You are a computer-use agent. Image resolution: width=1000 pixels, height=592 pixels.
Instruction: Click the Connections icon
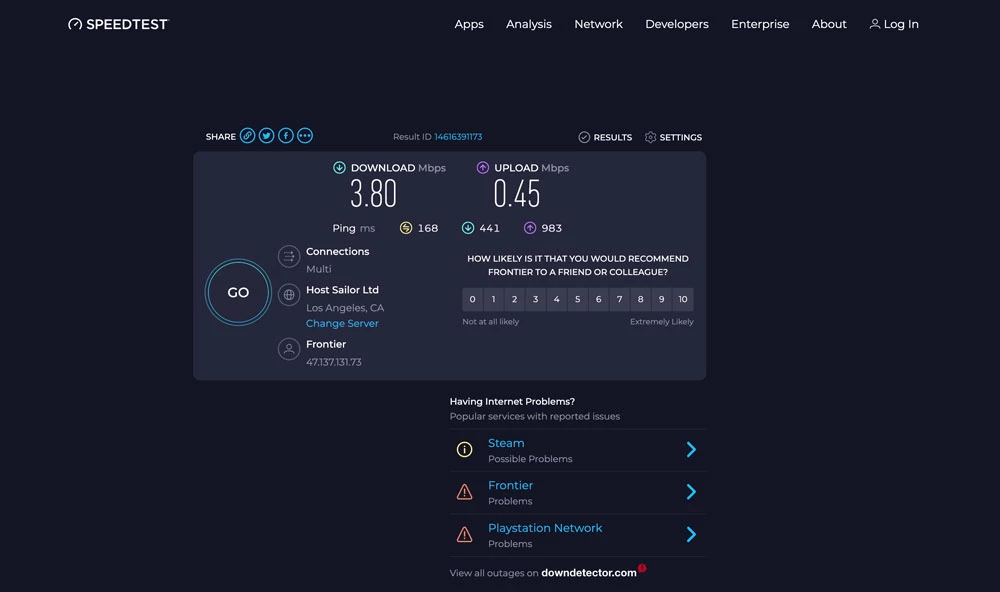coord(289,256)
